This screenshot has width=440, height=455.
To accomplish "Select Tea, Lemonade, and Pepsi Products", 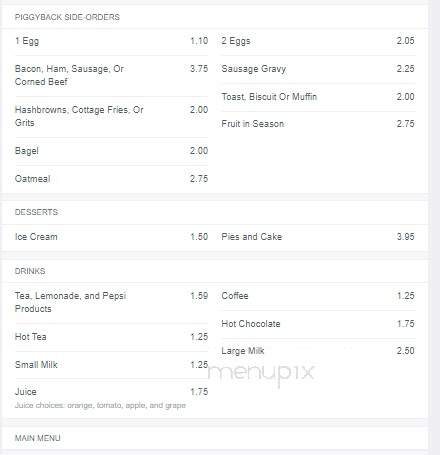I will coord(111,302).
